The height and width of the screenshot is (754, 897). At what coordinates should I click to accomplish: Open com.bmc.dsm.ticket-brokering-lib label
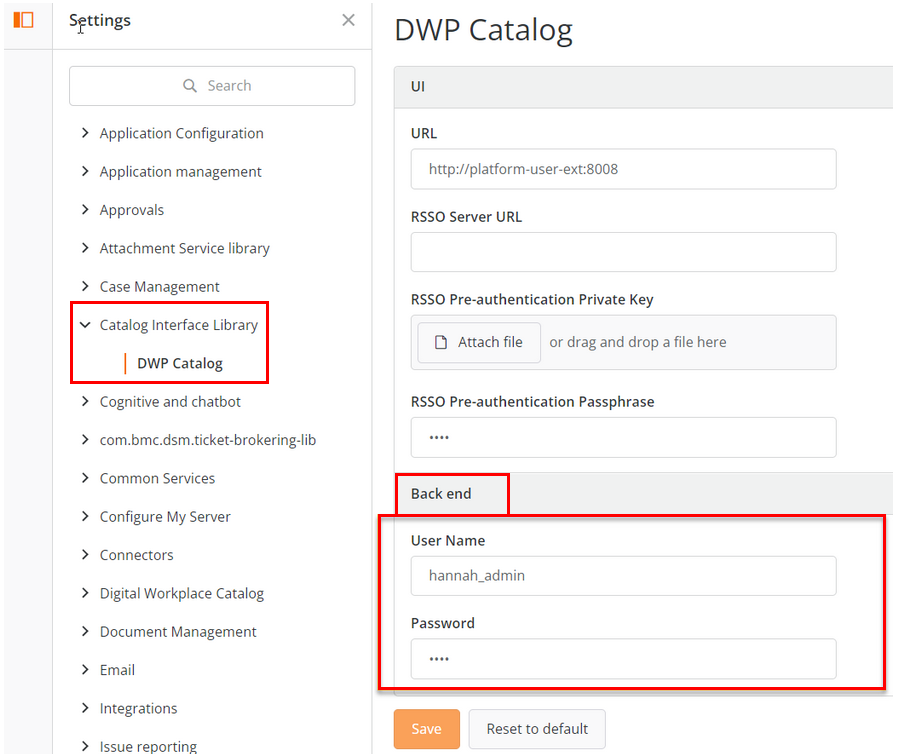208,440
